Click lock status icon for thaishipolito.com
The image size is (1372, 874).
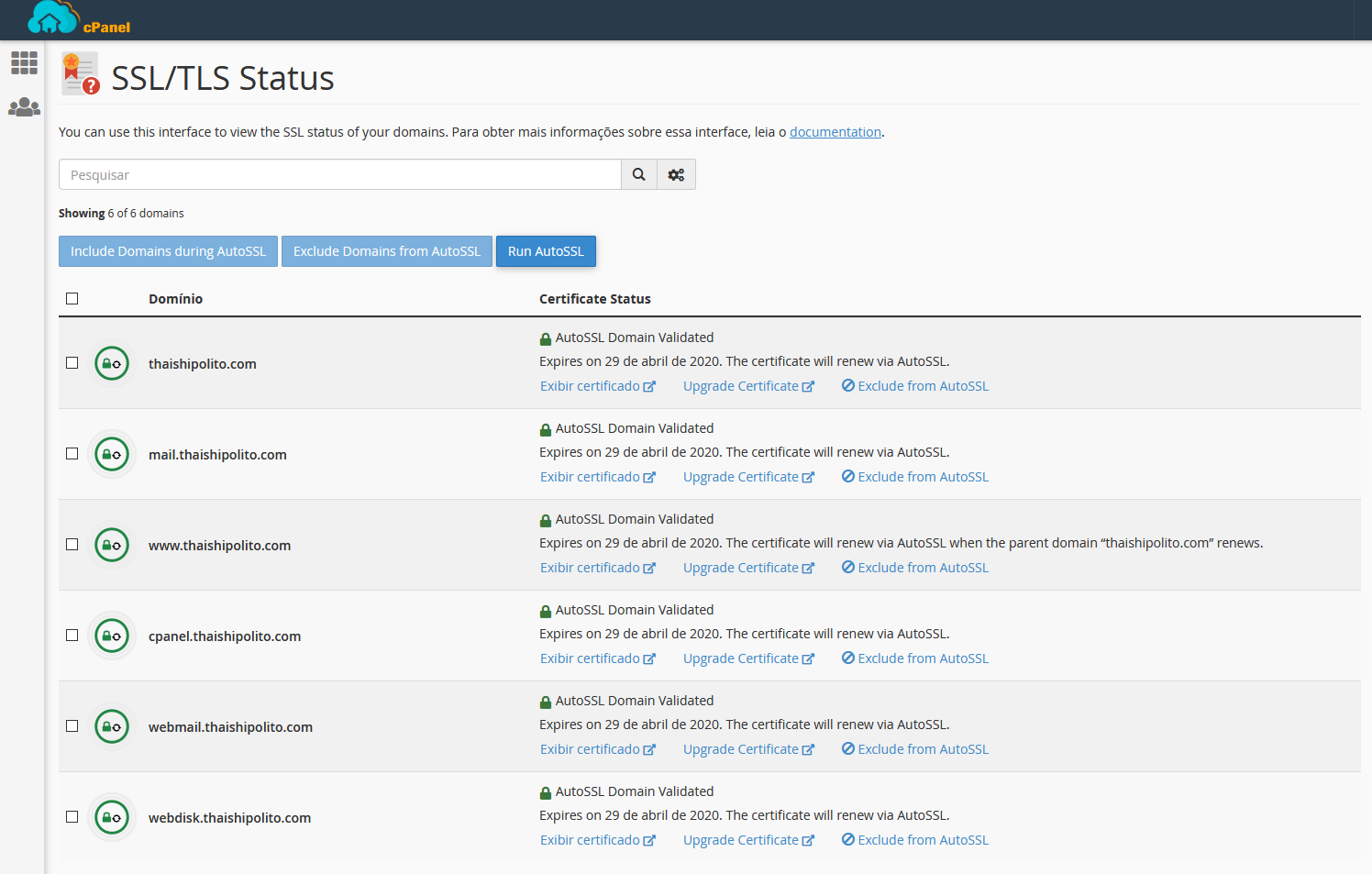(112, 364)
